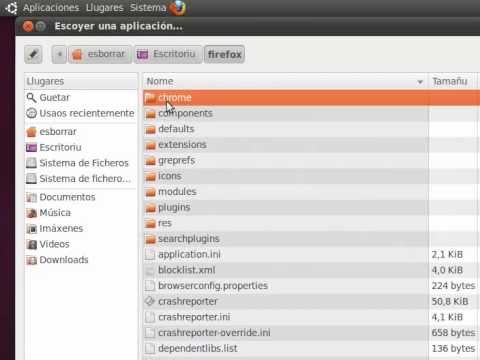Open Usaos recientemente in sidebar
The width and height of the screenshot is (480, 360).
[81, 113]
